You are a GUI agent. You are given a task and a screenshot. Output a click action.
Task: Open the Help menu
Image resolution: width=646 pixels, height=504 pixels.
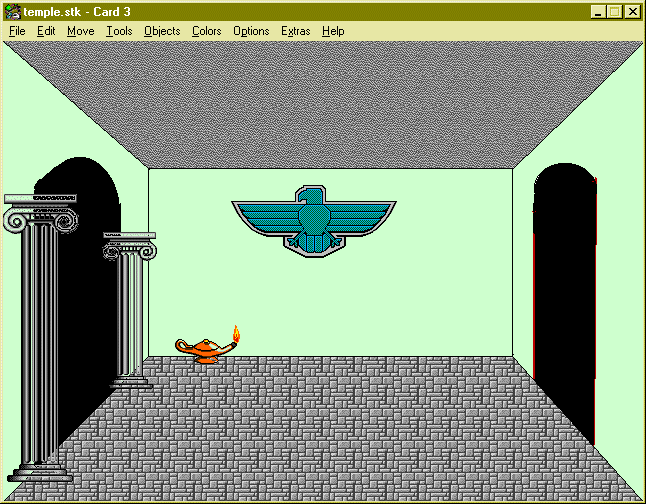point(333,31)
